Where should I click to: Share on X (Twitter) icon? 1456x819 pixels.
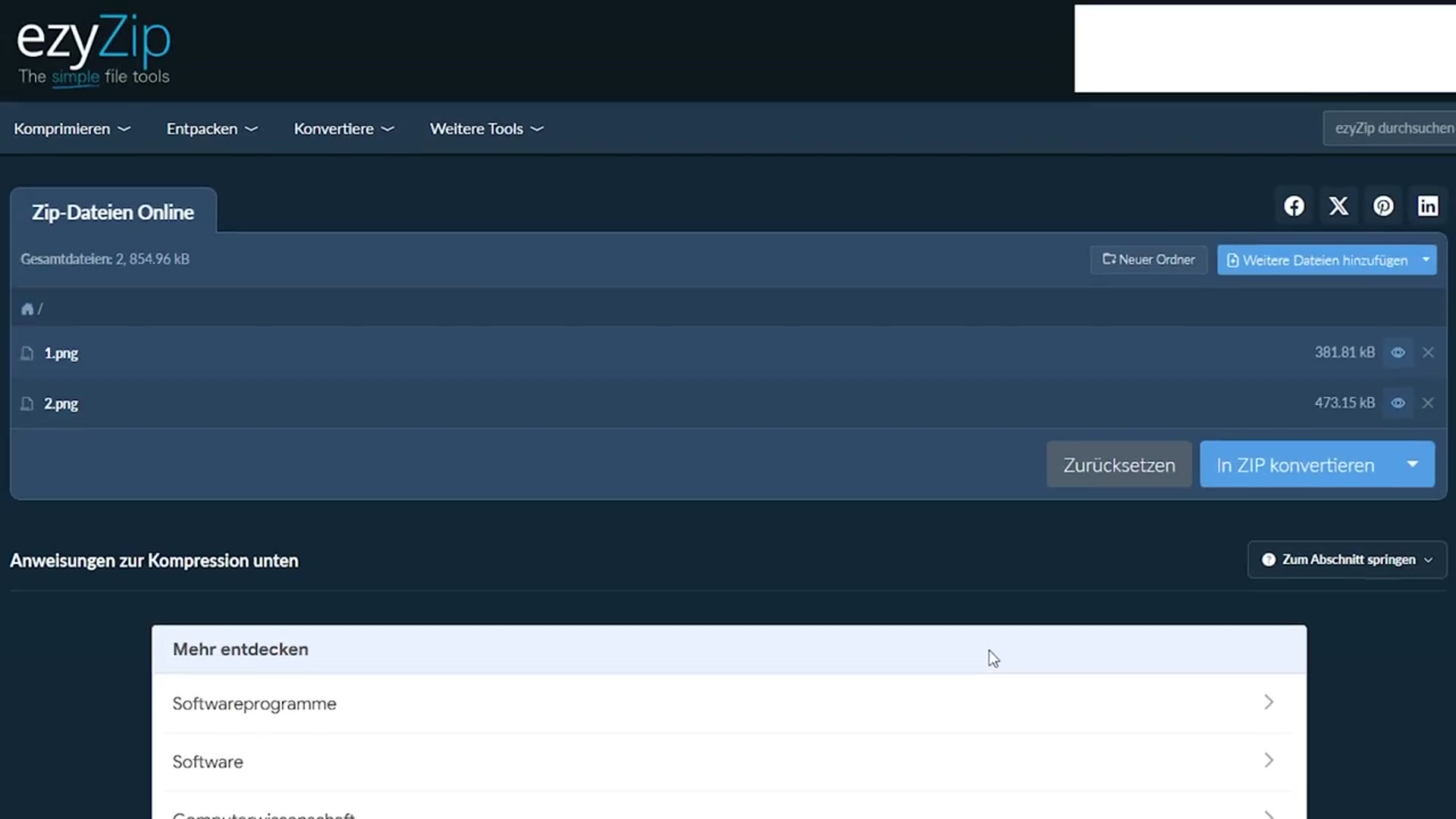pos(1338,206)
